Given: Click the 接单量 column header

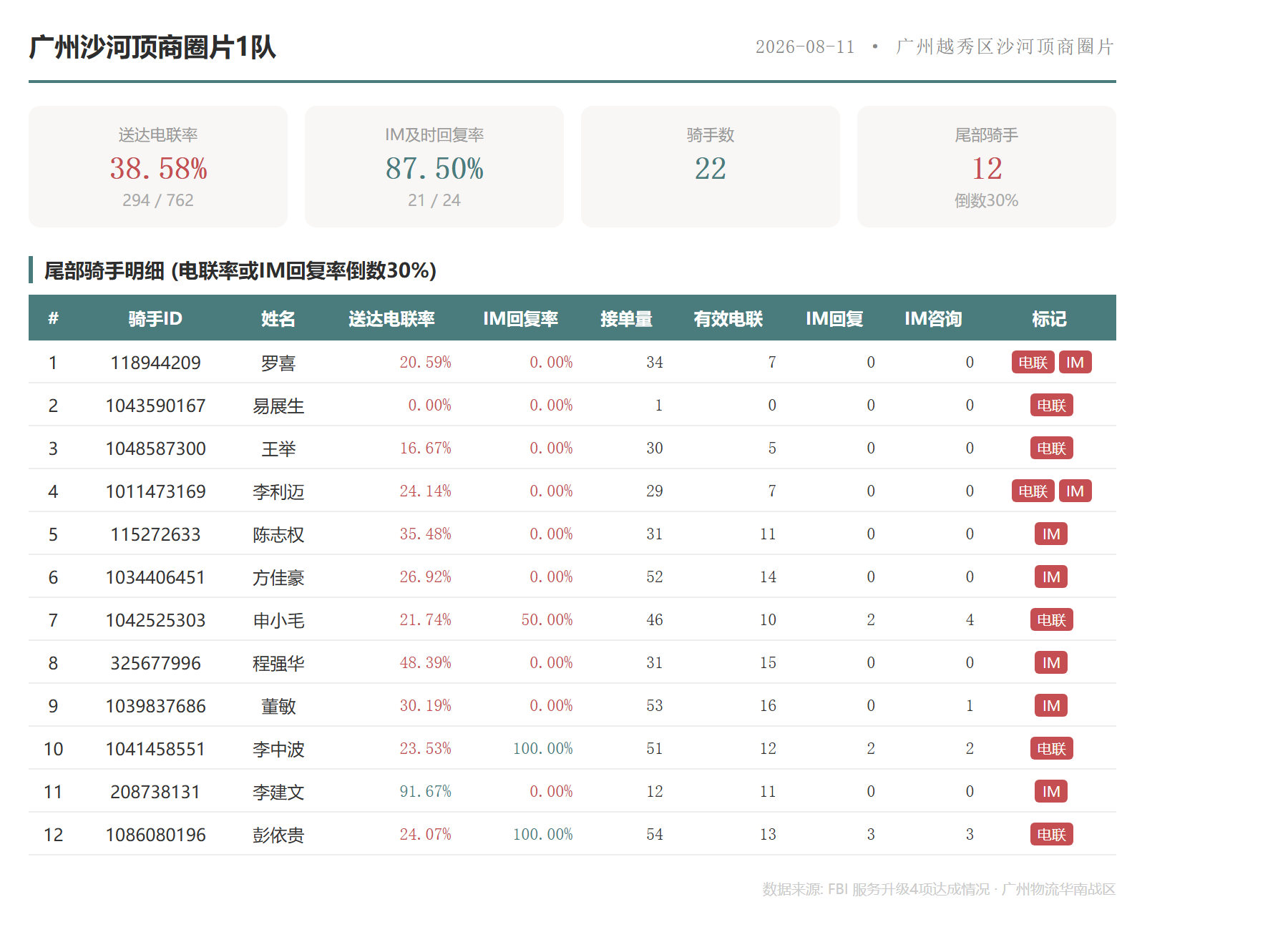Looking at the screenshot, I should pos(626,318).
